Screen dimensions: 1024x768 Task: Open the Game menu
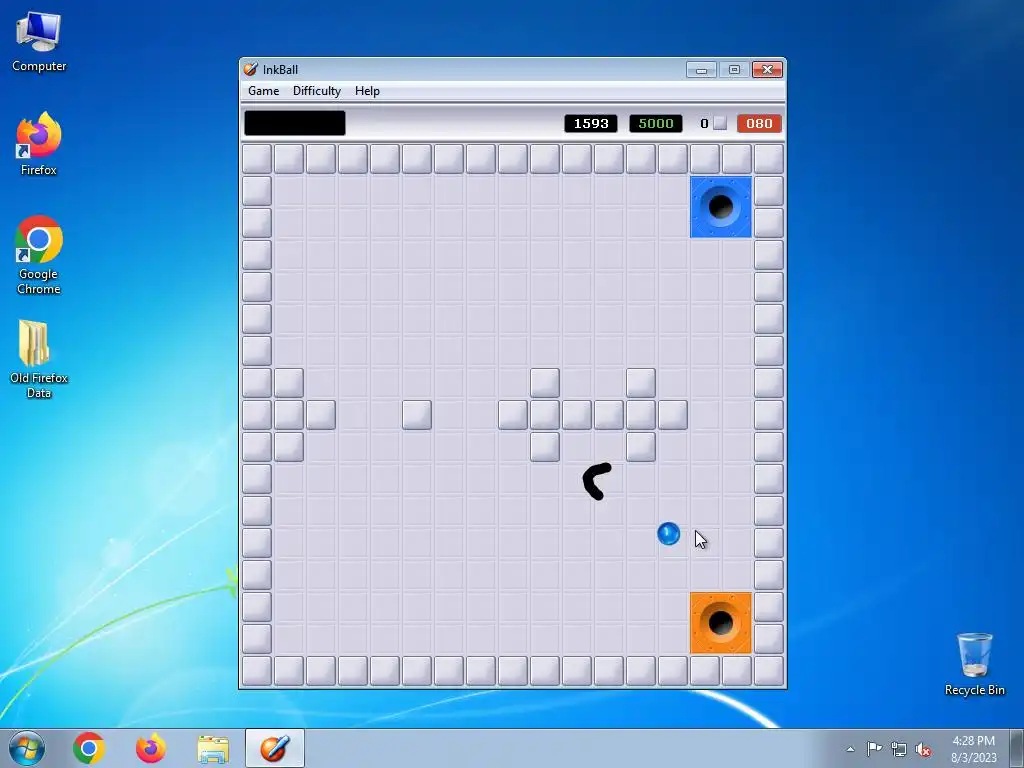point(263,91)
